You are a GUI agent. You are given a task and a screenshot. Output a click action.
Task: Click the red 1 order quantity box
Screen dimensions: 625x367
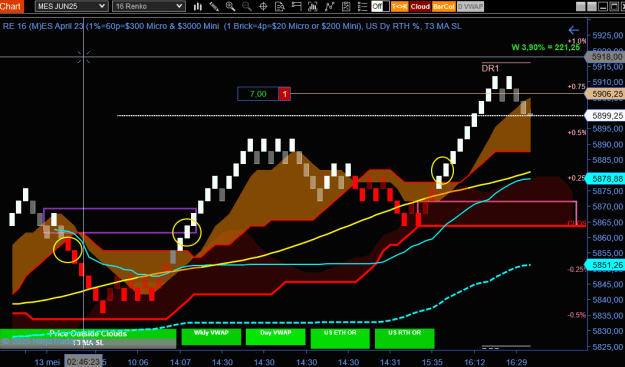point(284,94)
